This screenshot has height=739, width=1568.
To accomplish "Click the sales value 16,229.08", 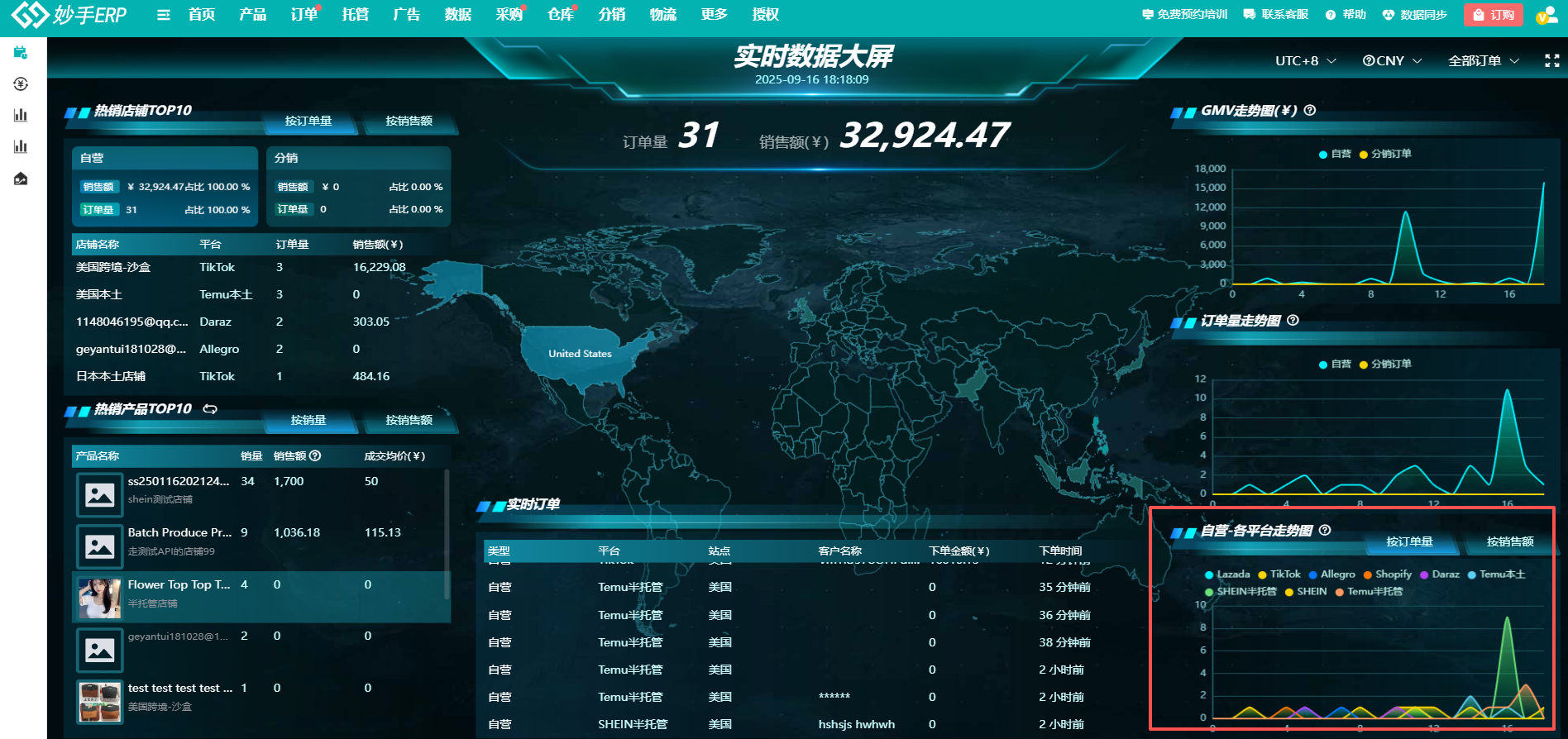I will (379, 268).
